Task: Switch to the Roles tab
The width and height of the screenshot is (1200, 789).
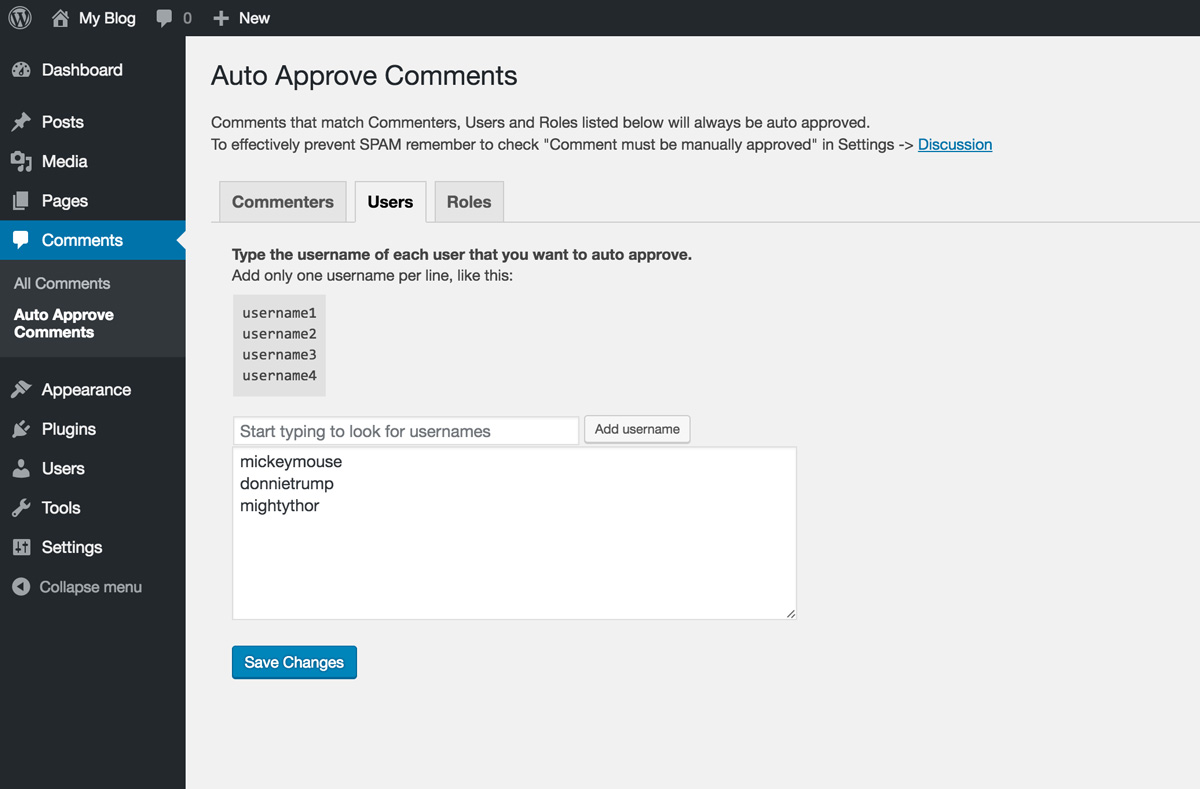Action: (469, 202)
